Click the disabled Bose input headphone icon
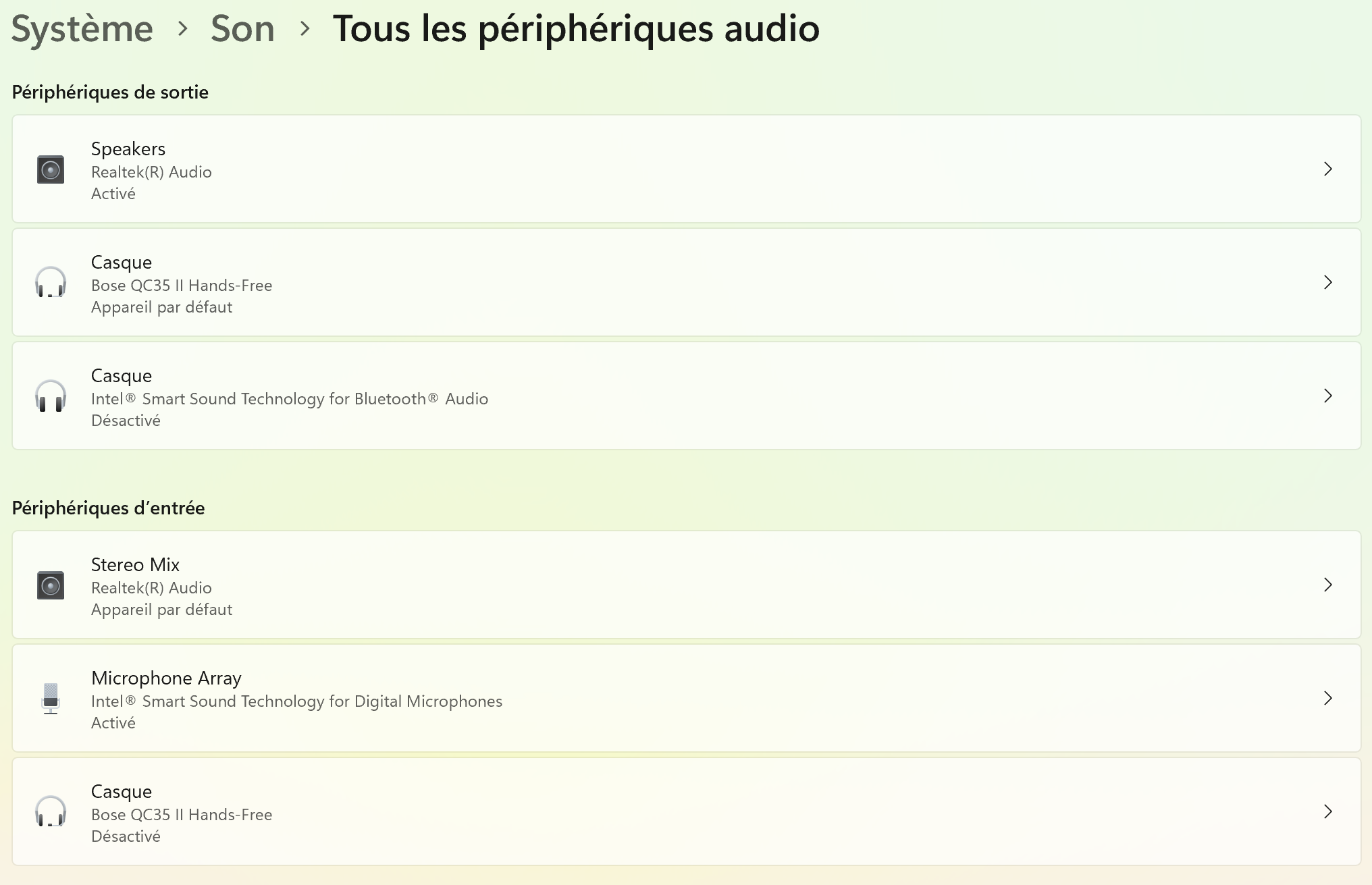 [x=51, y=812]
